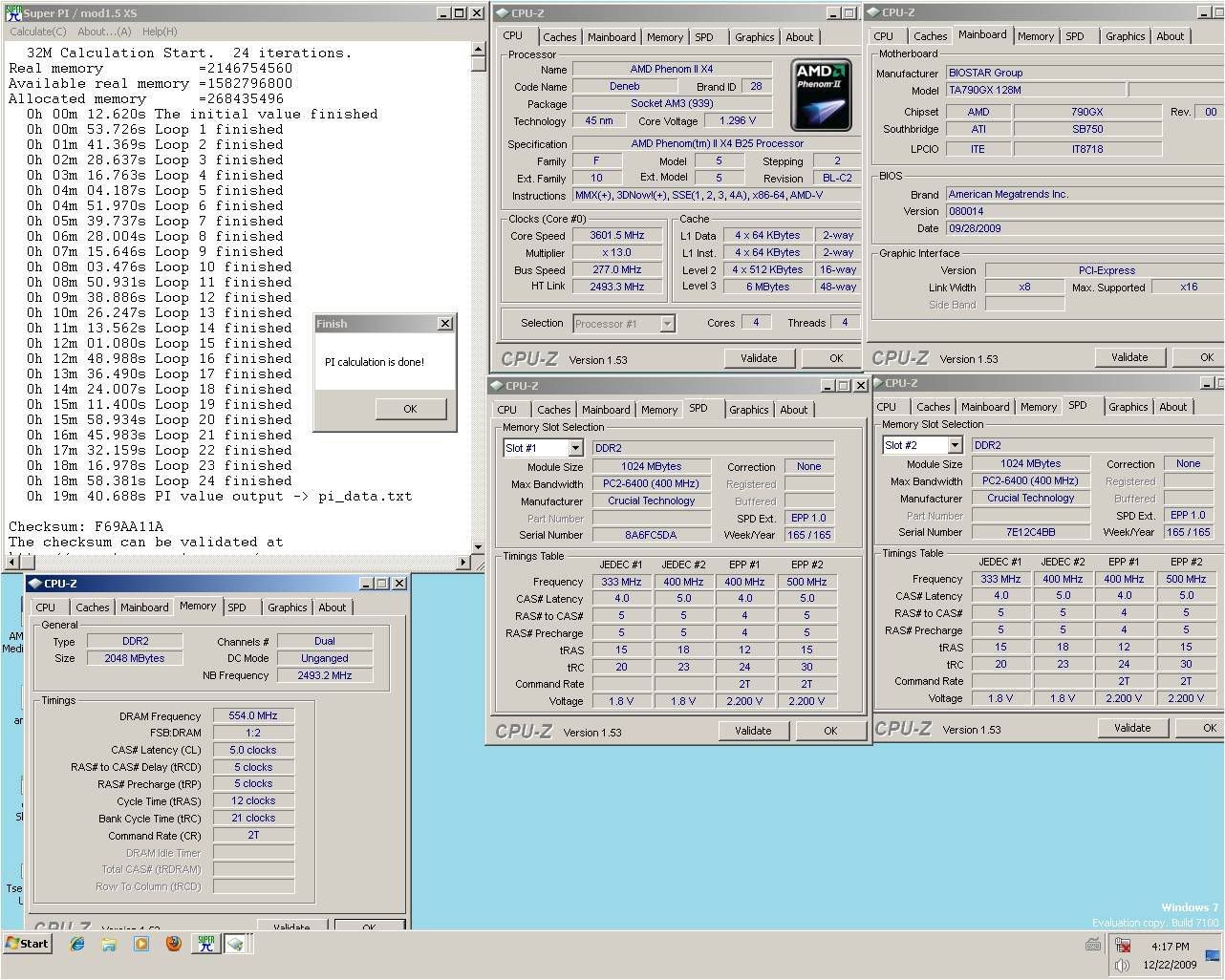Open Windows Explorer folder icon in taskbar

[109, 944]
